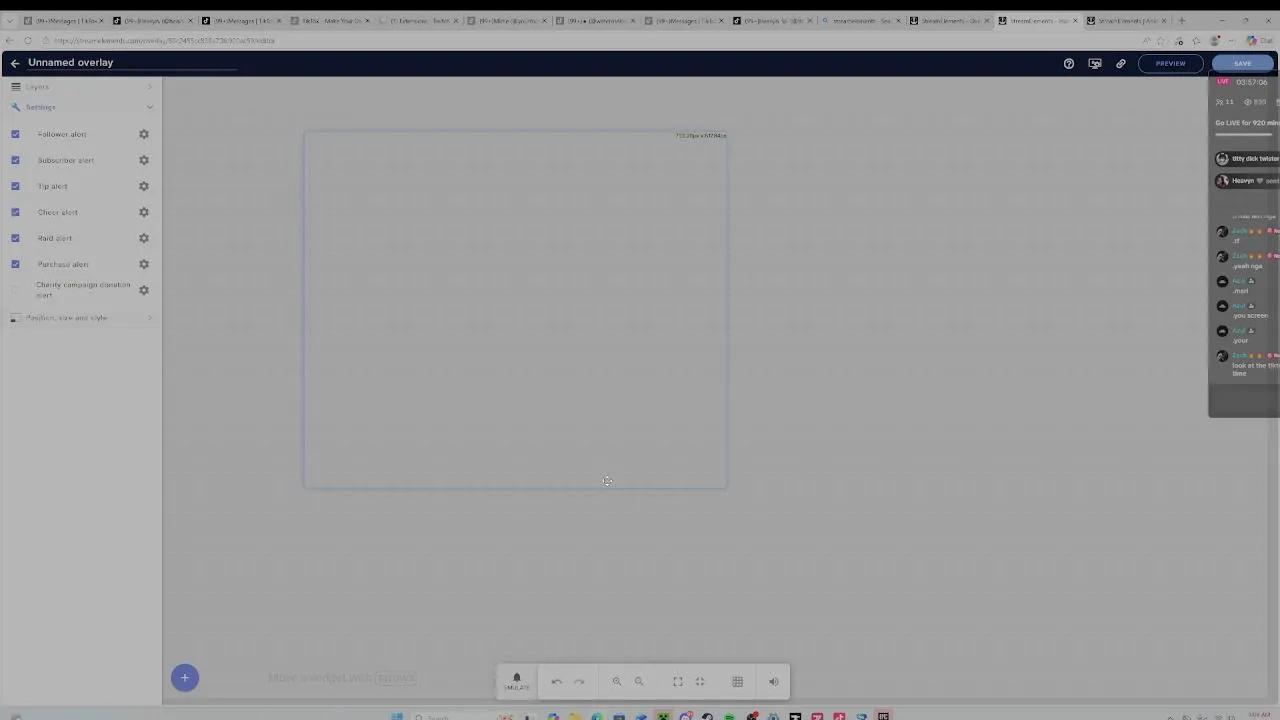Go back using the arrow beside Unnamed overlay
Screen dimensions: 1280x720
tap(15, 63)
